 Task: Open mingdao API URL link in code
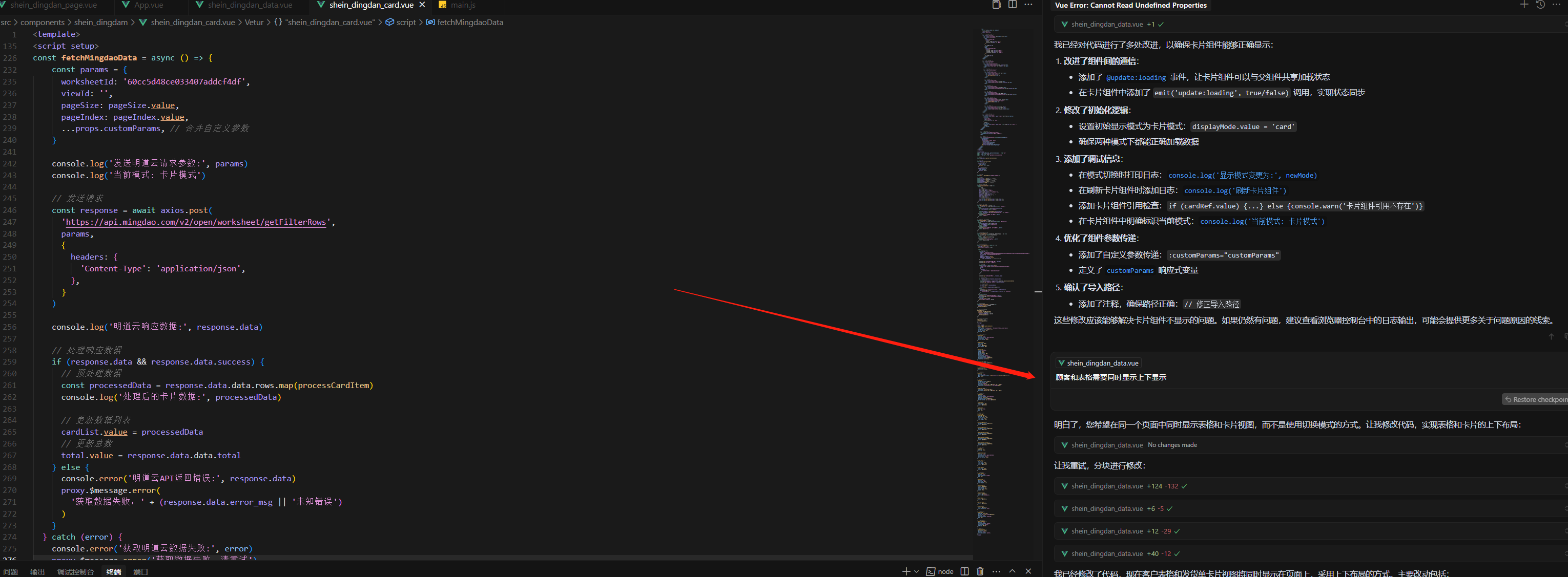pos(195,222)
